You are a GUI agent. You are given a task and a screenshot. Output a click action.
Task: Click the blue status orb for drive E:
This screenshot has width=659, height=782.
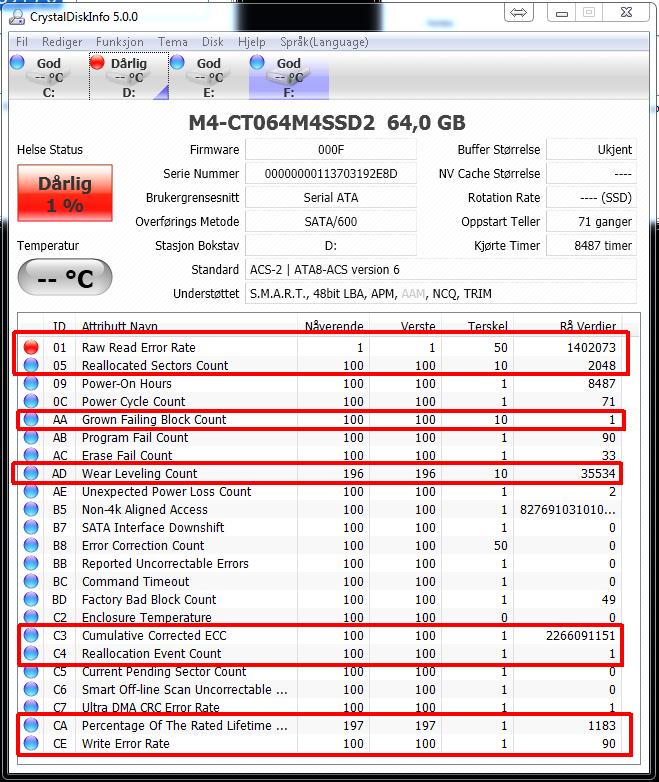coord(177,62)
